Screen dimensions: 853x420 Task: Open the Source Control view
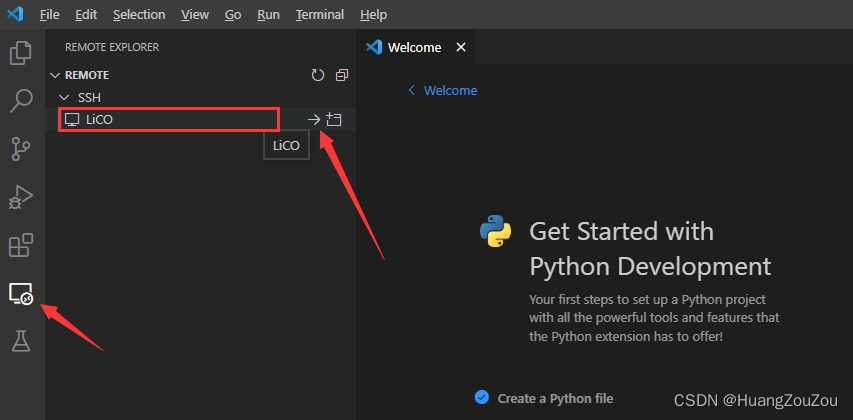pyautogui.click(x=21, y=149)
